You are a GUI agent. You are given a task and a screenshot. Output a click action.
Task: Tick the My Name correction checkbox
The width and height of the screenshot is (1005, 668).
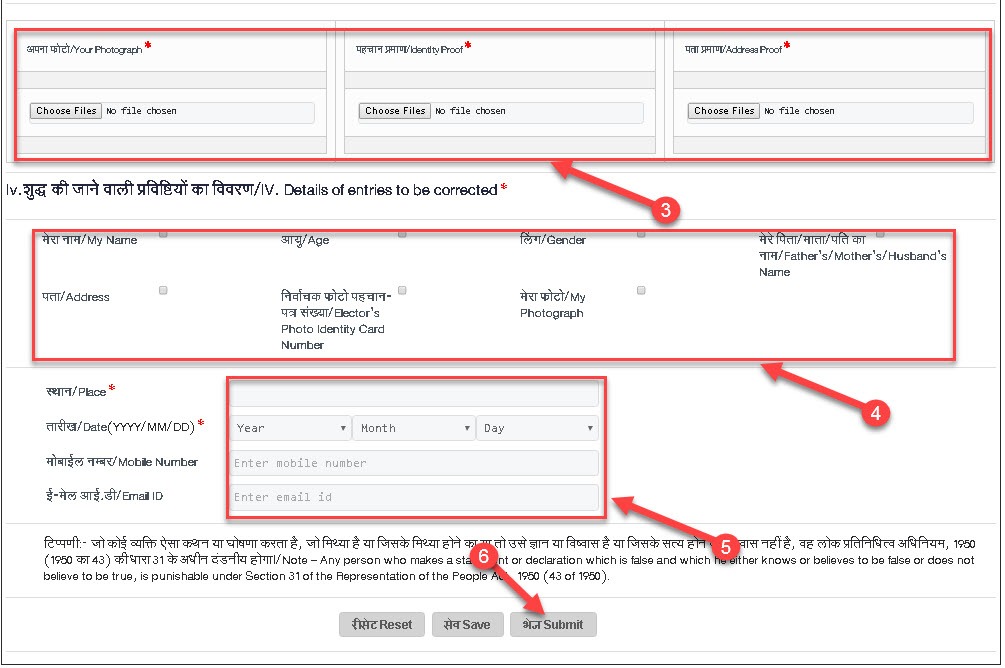[x=163, y=234]
